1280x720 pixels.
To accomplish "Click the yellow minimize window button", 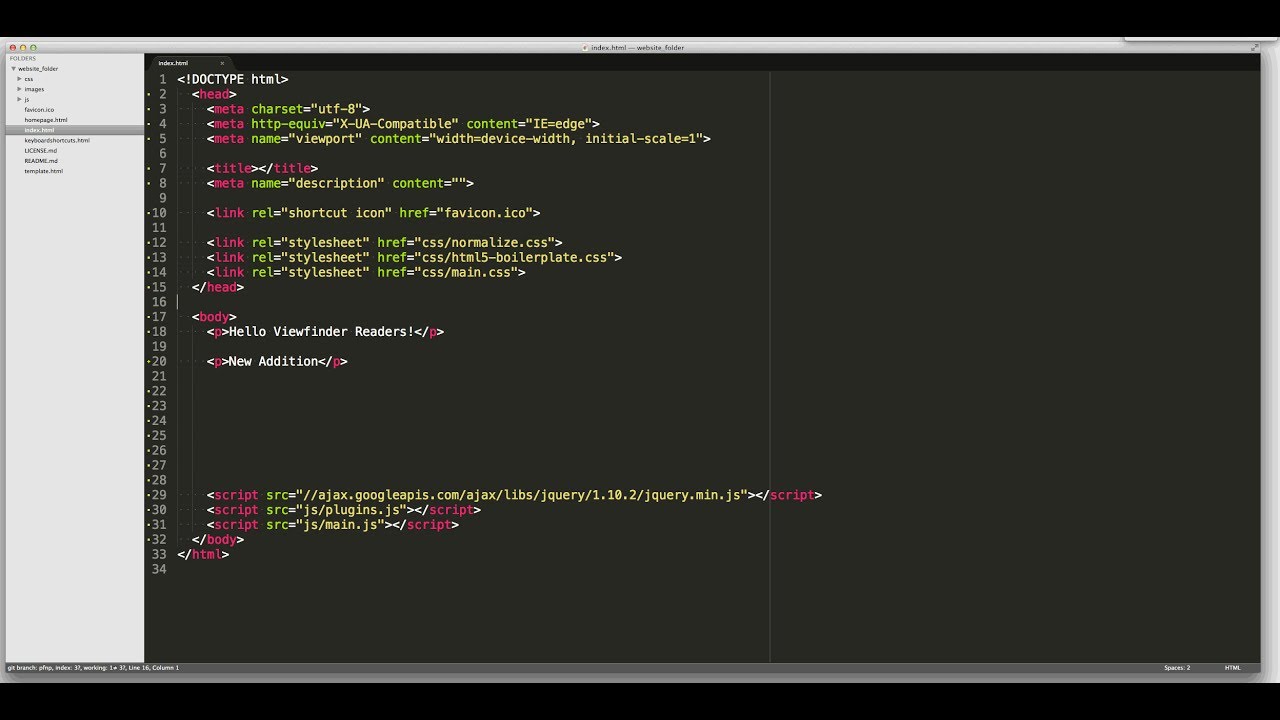I will [23, 47].
